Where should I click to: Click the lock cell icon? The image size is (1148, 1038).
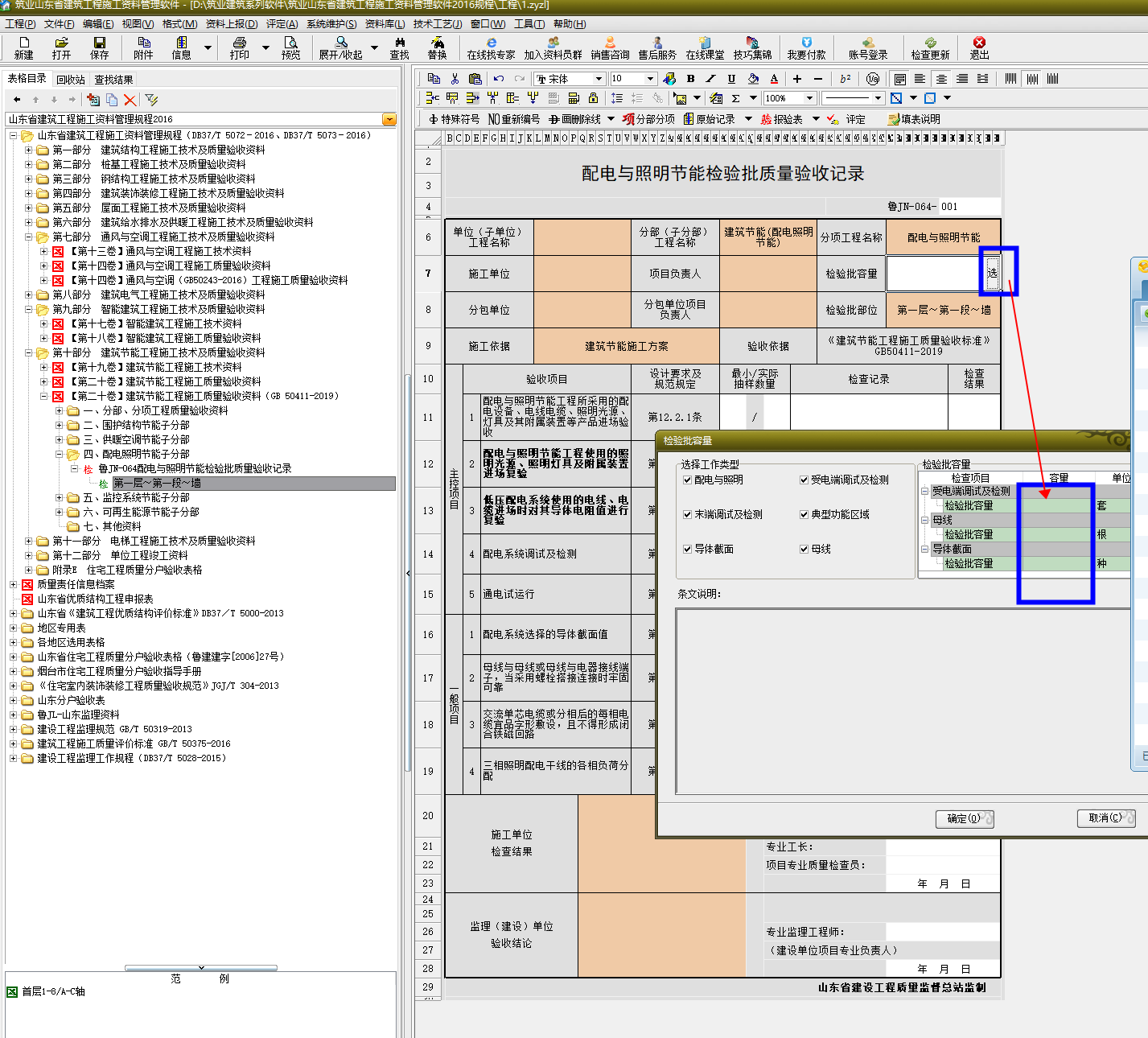593,98
